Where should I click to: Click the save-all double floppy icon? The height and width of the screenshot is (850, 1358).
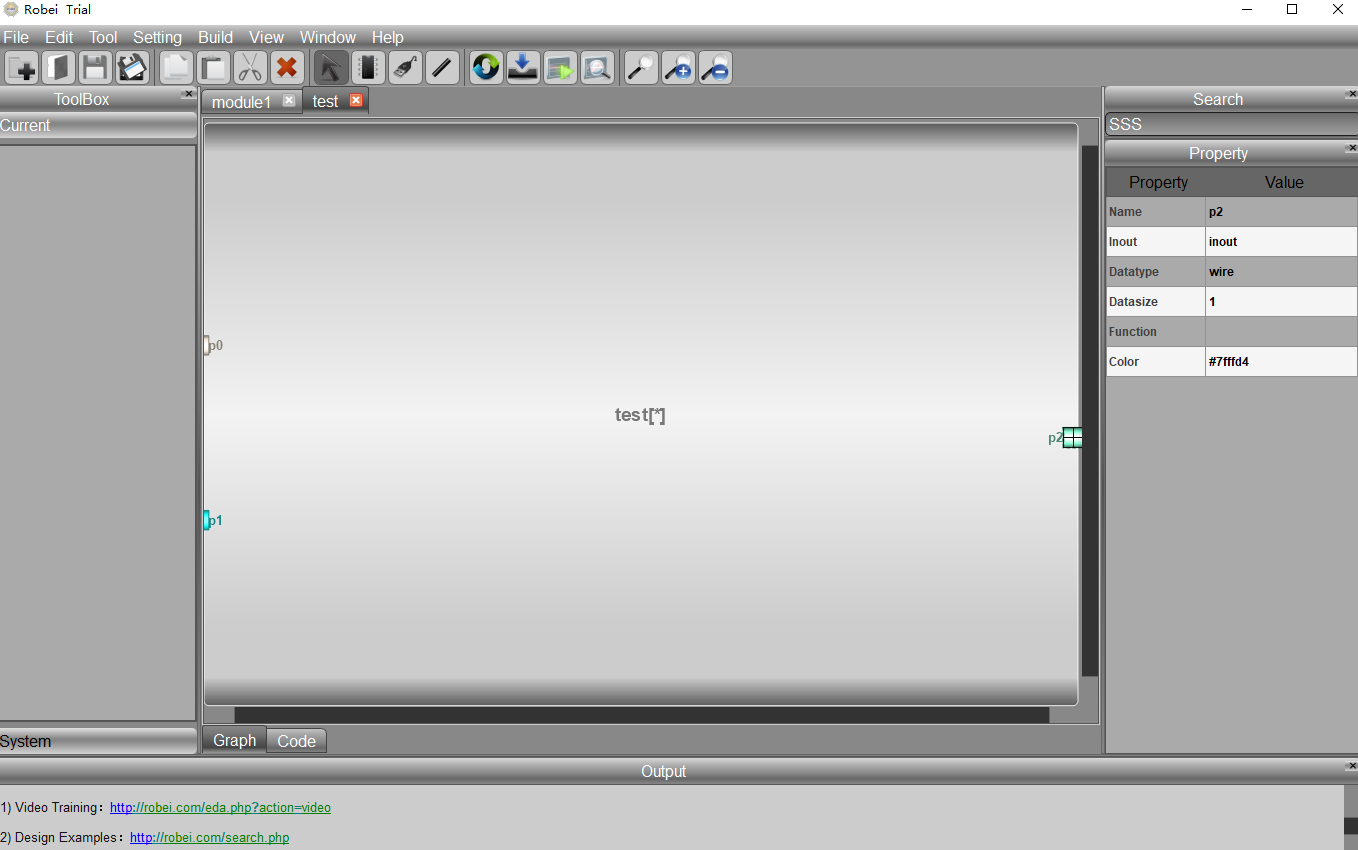(x=132, y=68)
